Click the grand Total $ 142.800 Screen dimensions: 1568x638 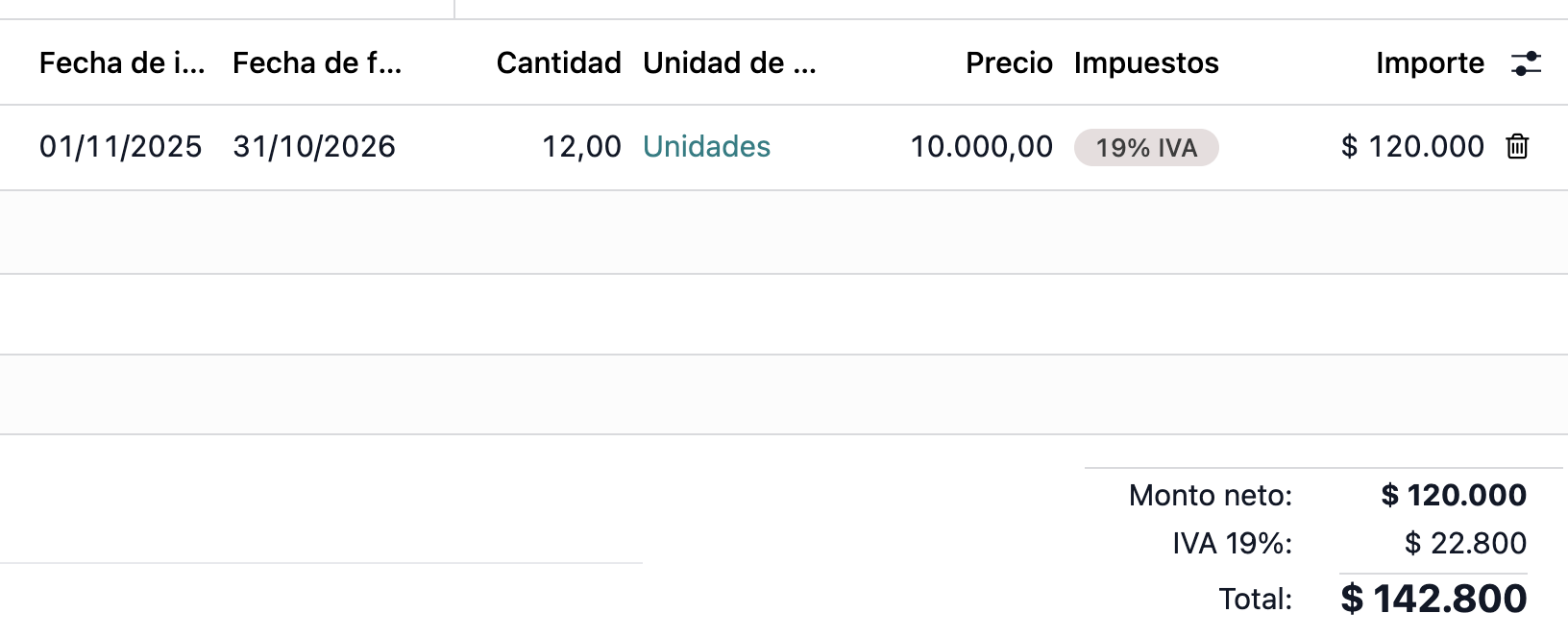[x=1434, y=597]
